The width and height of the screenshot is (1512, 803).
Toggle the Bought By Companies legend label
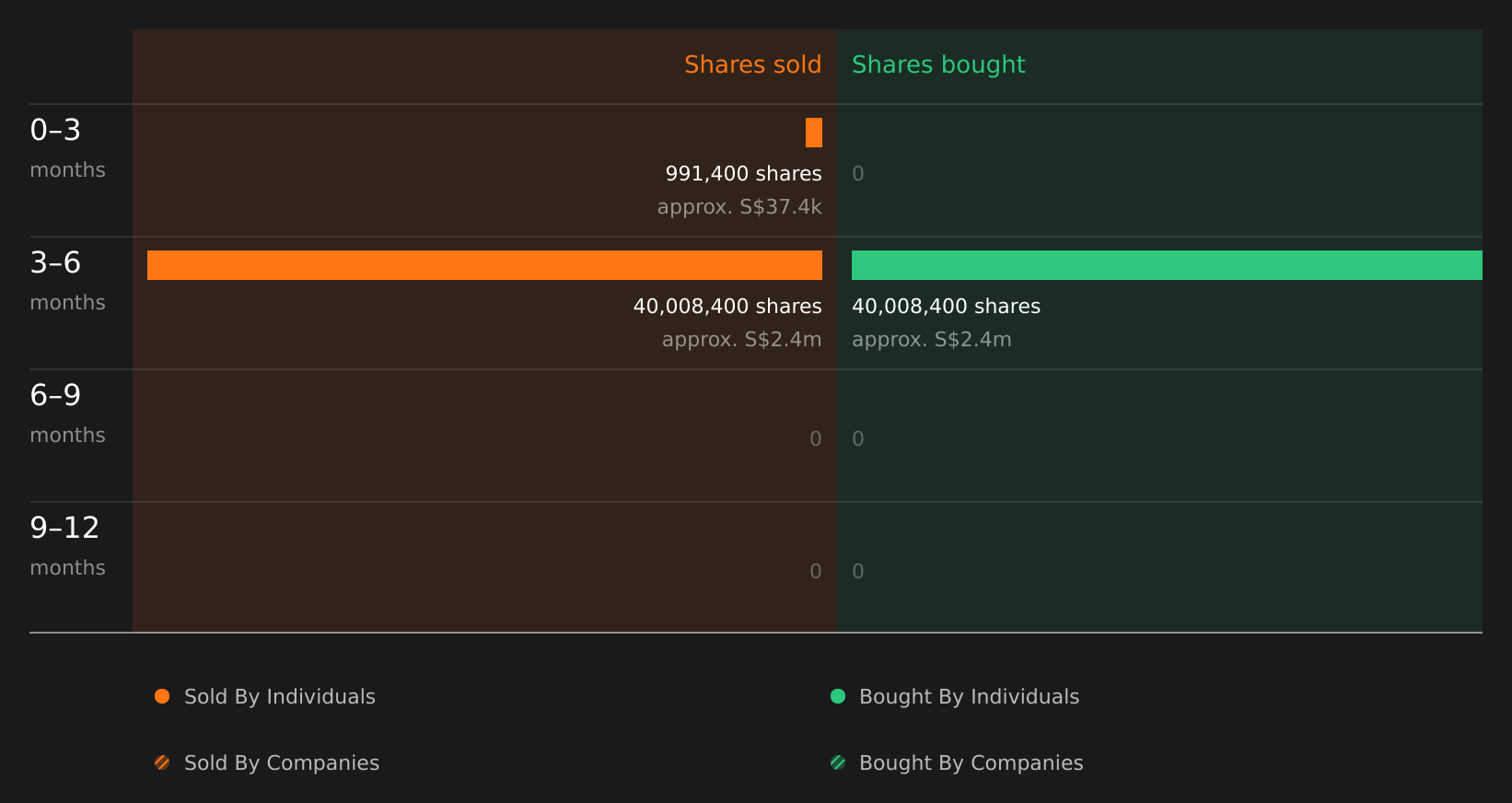[x=971, y=763]
